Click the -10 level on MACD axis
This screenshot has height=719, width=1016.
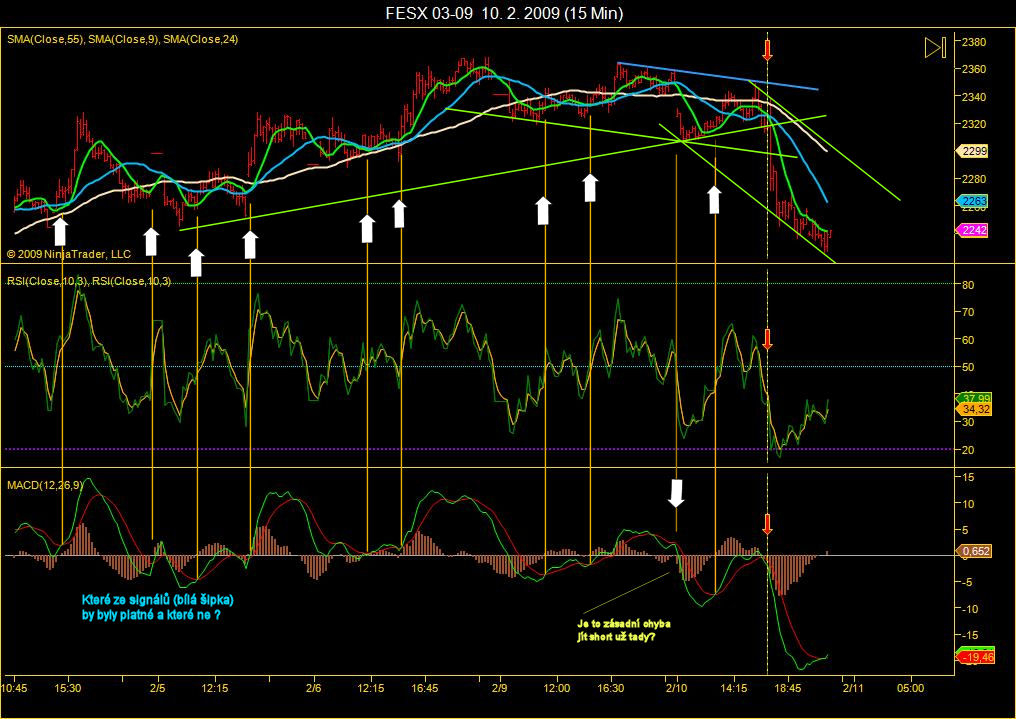[969, 609]
